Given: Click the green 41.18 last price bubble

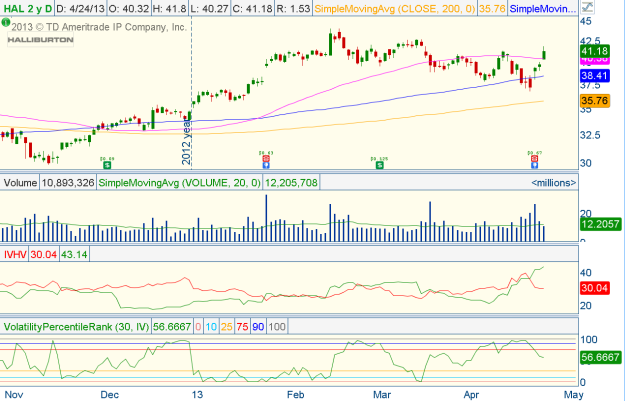Looking at the screenshot, I should click(595, 50).
